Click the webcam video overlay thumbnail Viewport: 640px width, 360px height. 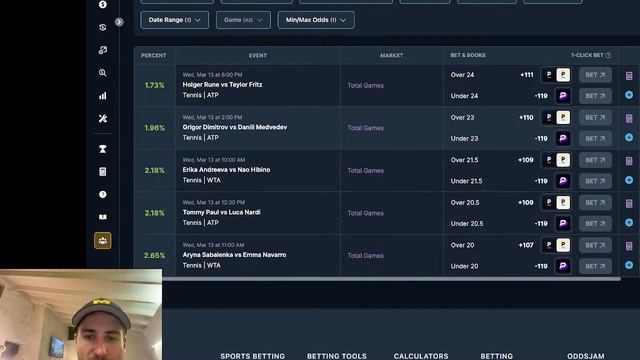81,314
